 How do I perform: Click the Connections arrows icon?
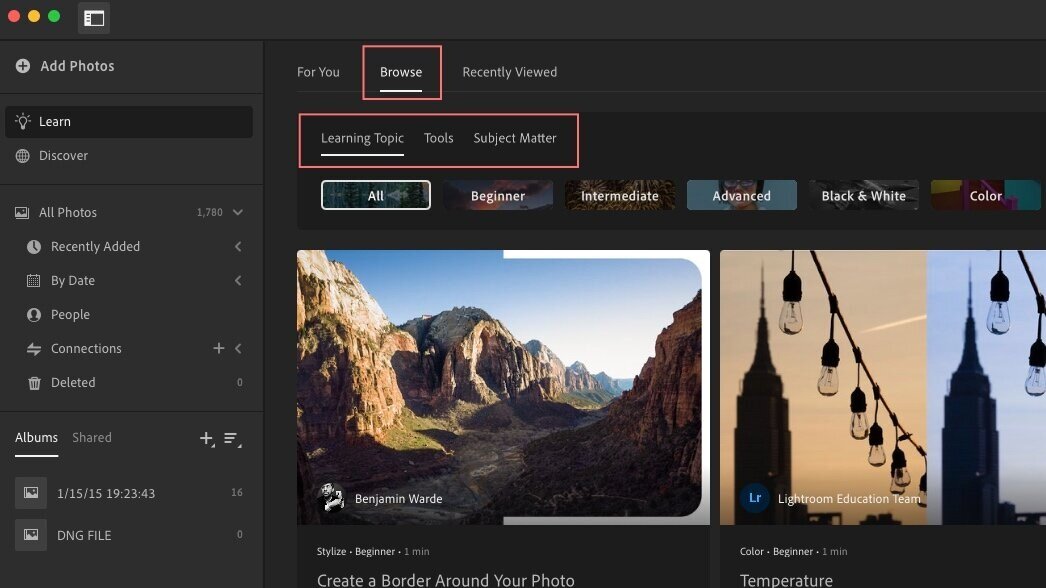click(x=33, y=348)
